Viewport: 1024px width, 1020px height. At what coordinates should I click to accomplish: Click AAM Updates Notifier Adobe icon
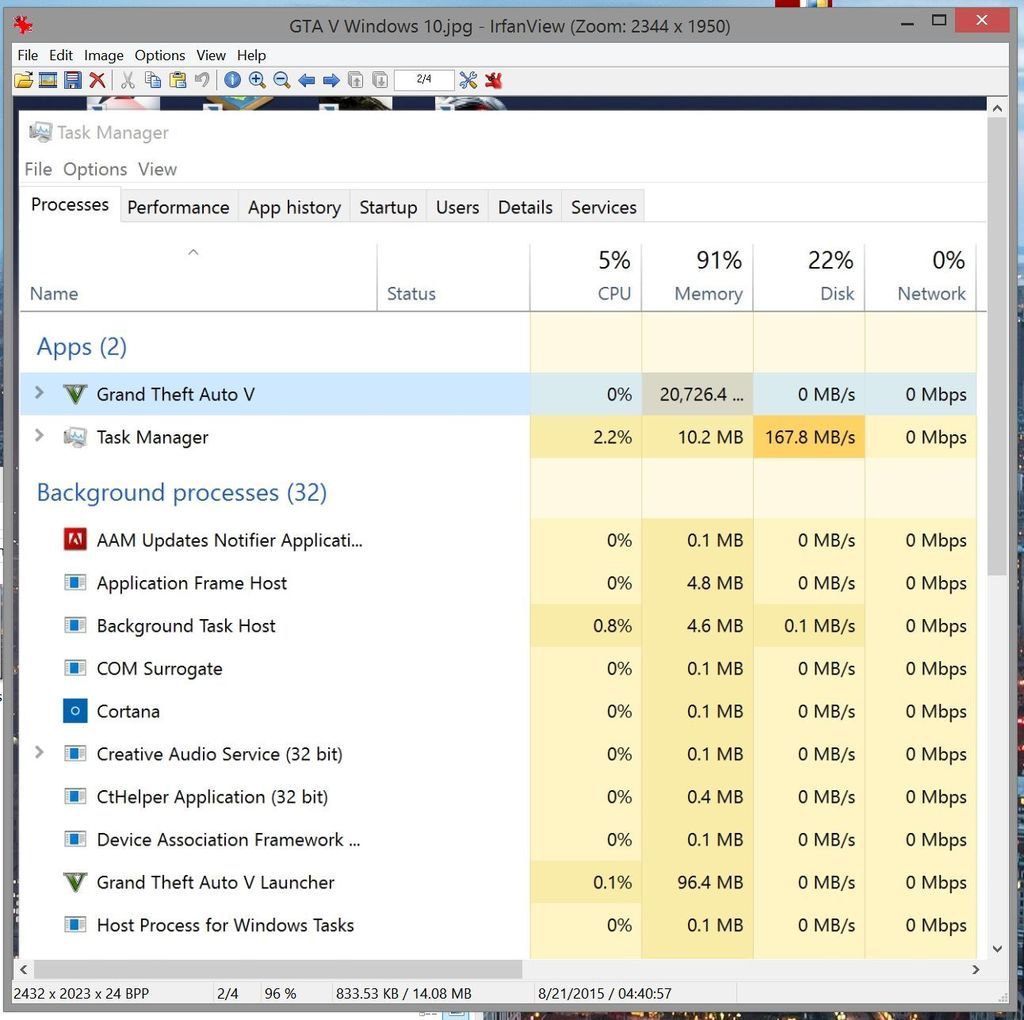tap(75, 539)
